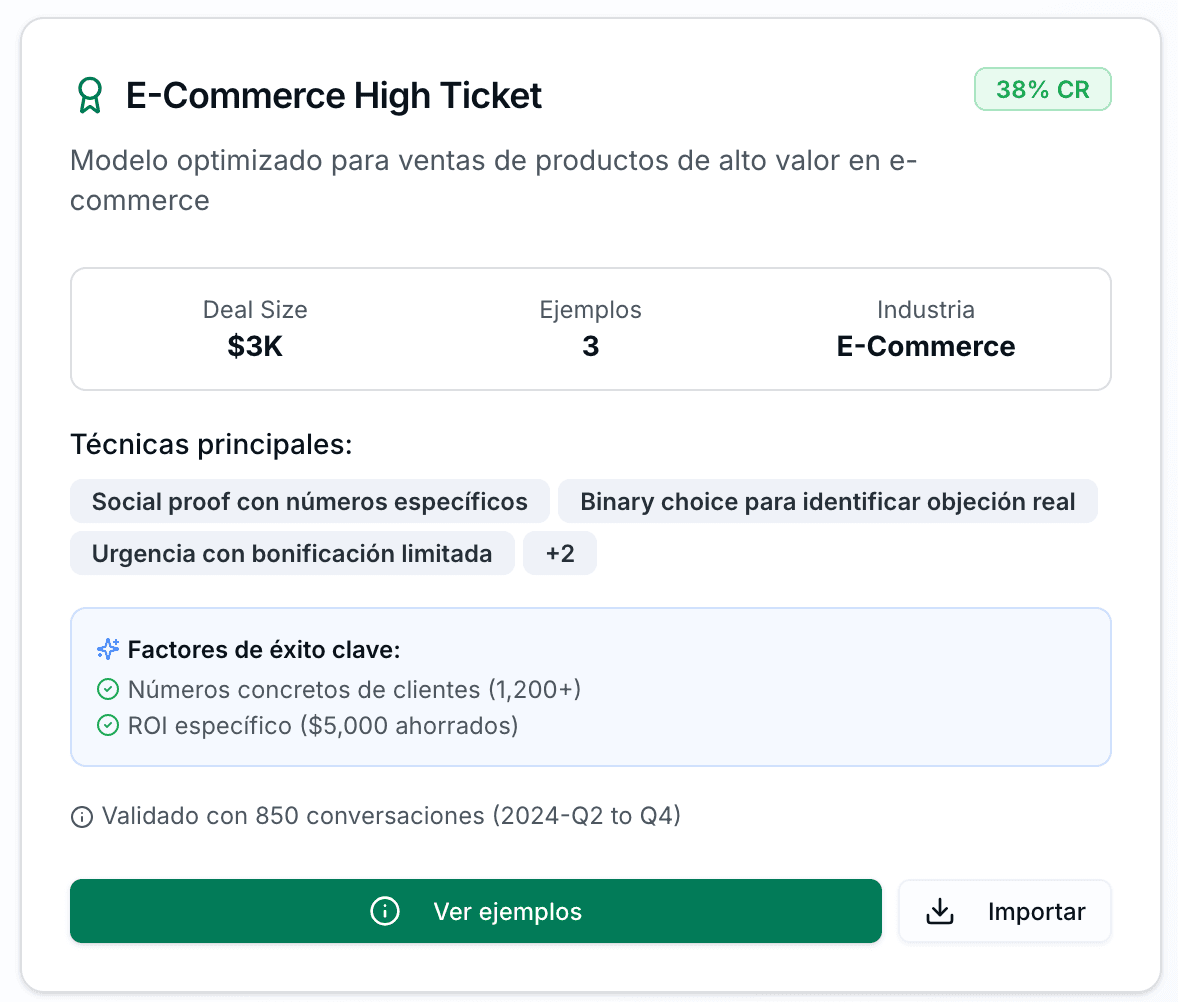Click the info icon in Ver ejemplos
Image resolution: width=1178 pixels, height=1002 pixels.
tap(385, 911)
